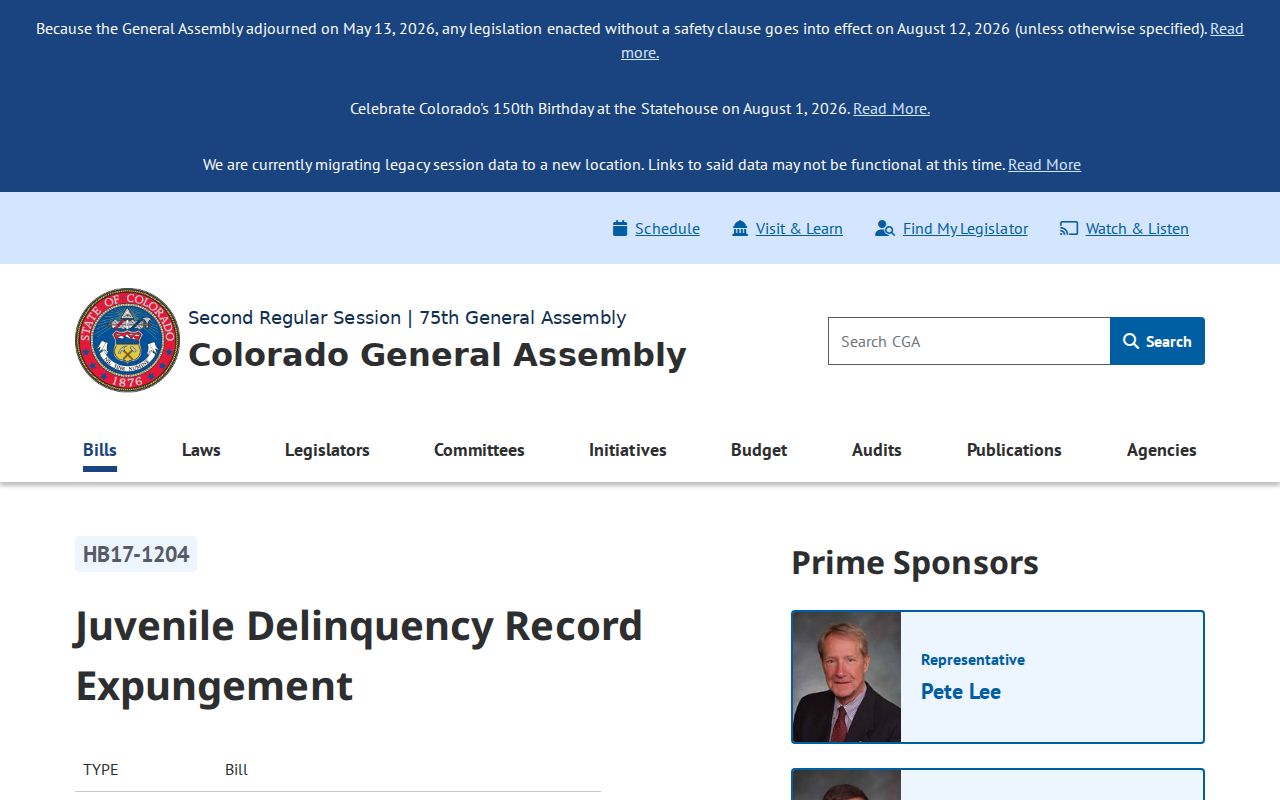Click the Prime Sponsors heading
The height and width of the screenshot is (800, 1280).
tap(915, 562)
